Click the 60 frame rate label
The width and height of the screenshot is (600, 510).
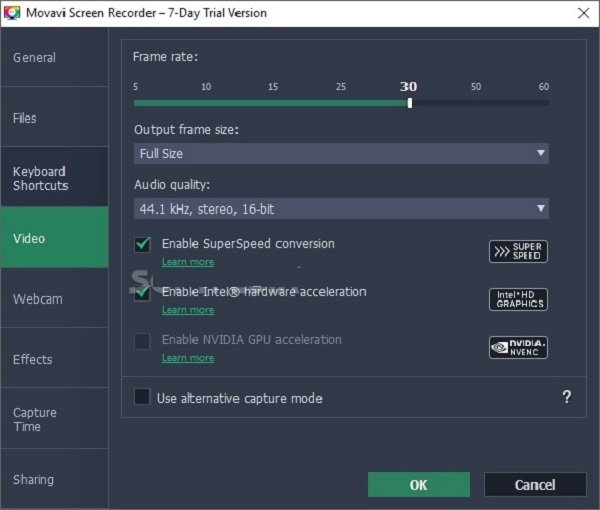click(544, 86)
